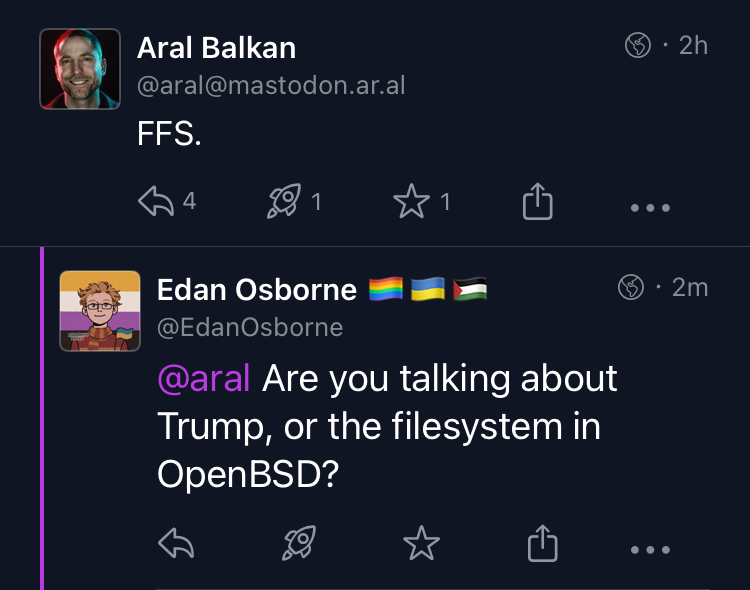This screenshot has width=750, height=590.
Task: Click the @aral mention link
Action: point(204,380)
